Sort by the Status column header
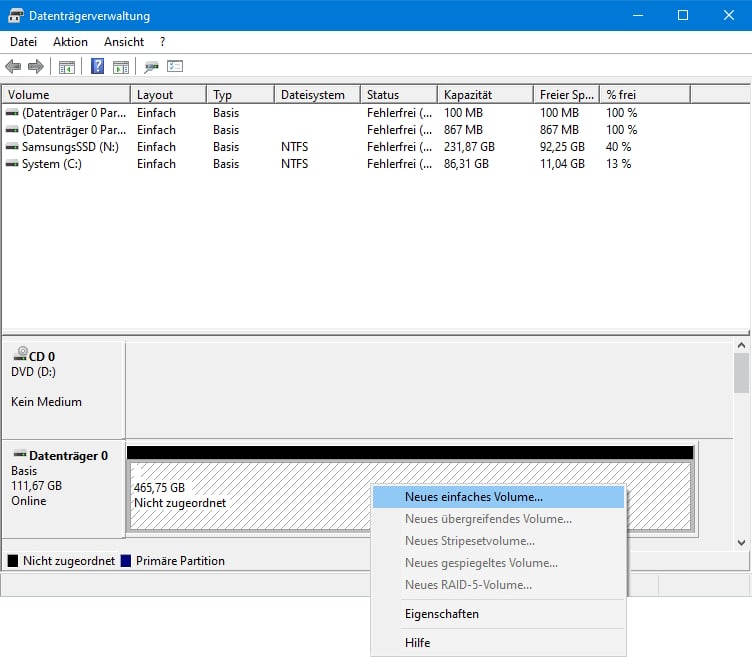Screen dimensions: 752x657 pyautogui.click(x=399, y=94)
